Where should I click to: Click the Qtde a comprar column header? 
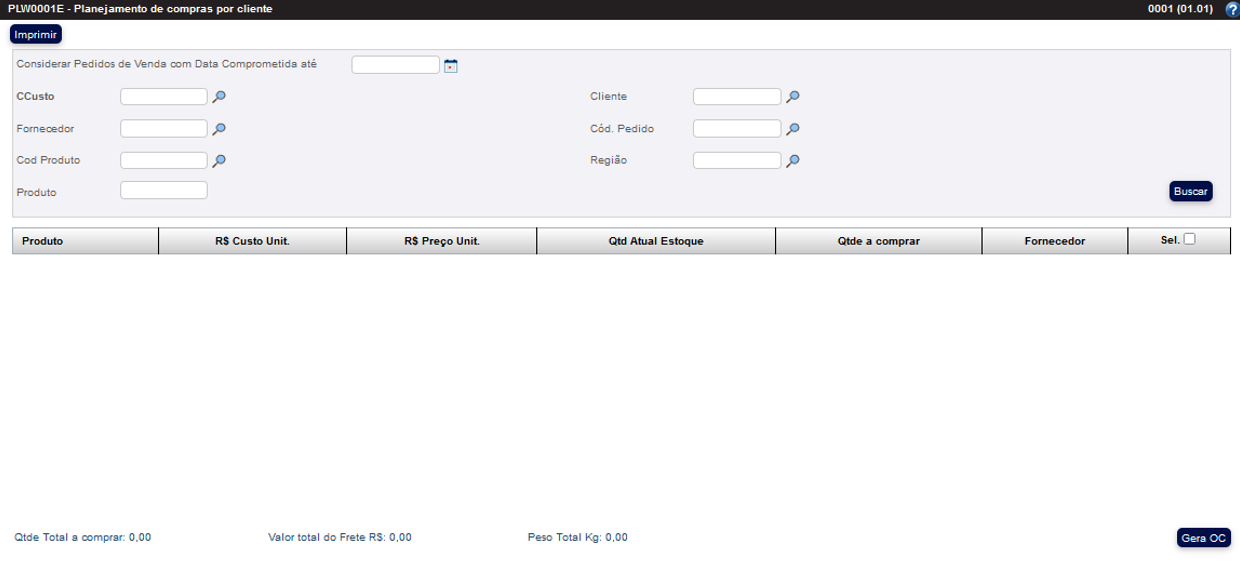point(878,241)
